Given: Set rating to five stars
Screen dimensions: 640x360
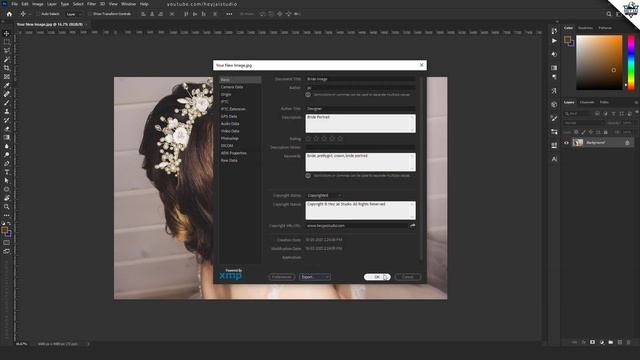Looking at the screenshot, I should (340, 139).
